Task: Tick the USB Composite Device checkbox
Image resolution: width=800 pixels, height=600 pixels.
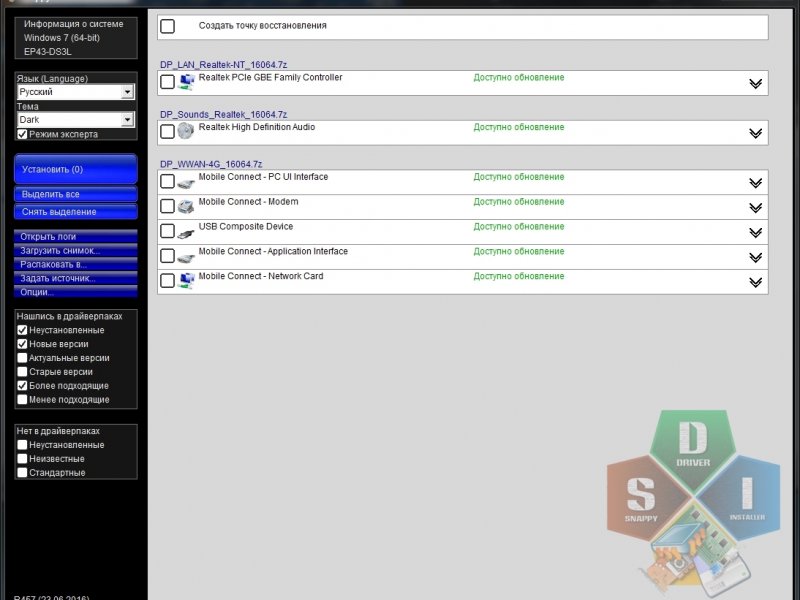Action: (x=167, y=231)
